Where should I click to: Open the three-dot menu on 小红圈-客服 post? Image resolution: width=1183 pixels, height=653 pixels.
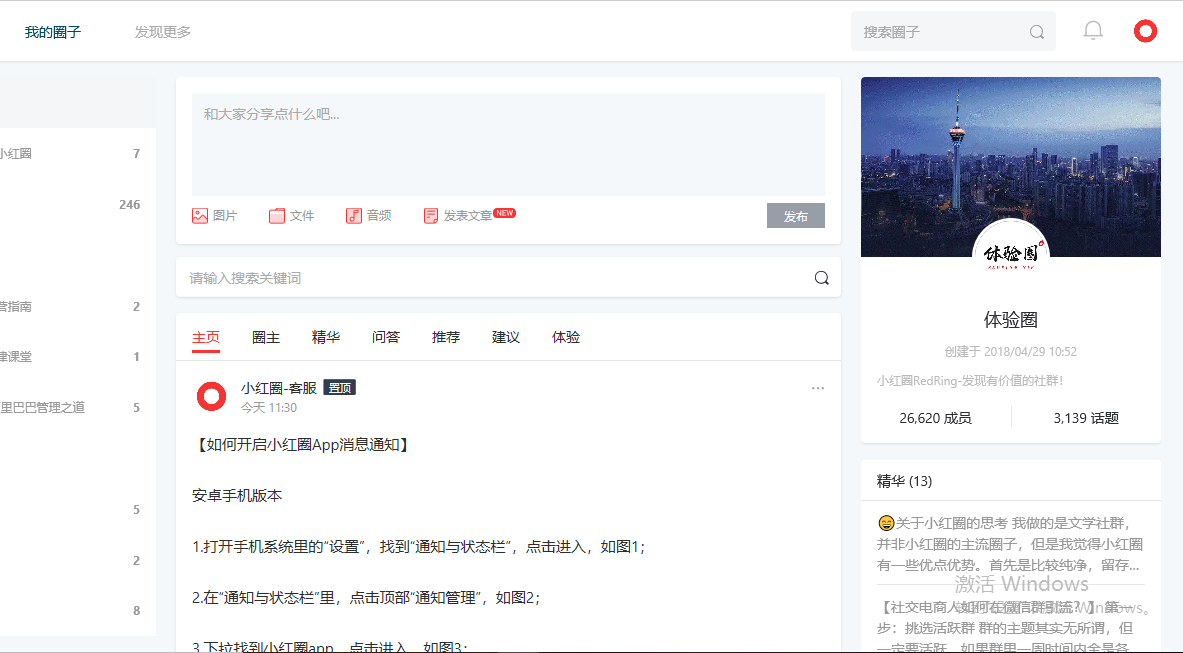tap(818, 388)
